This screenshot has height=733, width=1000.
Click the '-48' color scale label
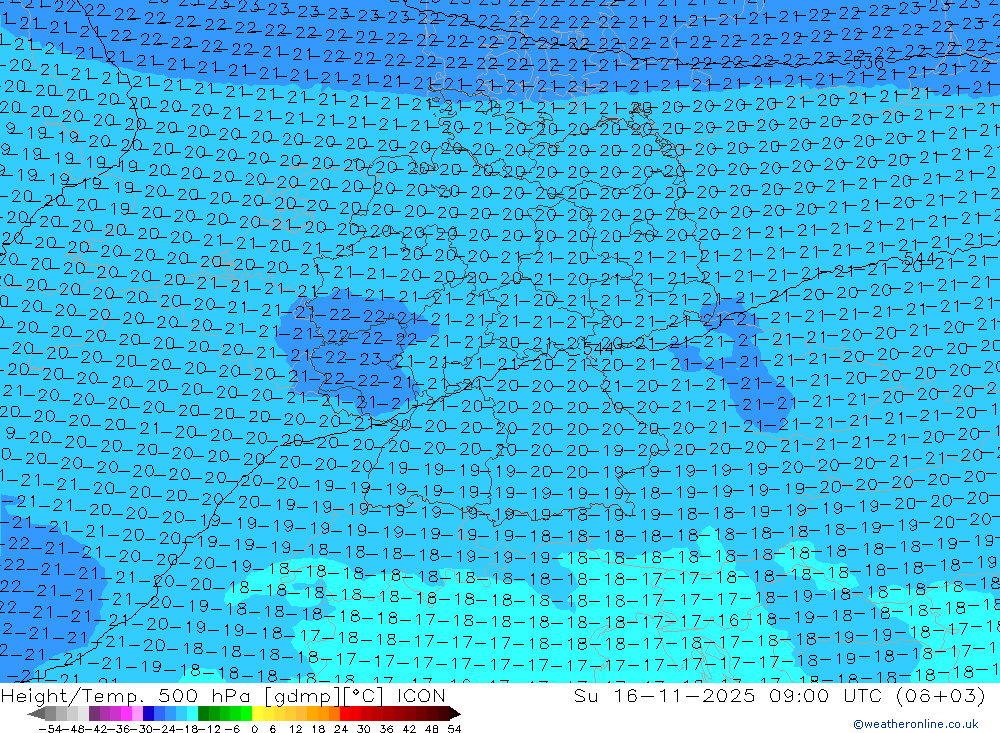click(x=73, y=729)
